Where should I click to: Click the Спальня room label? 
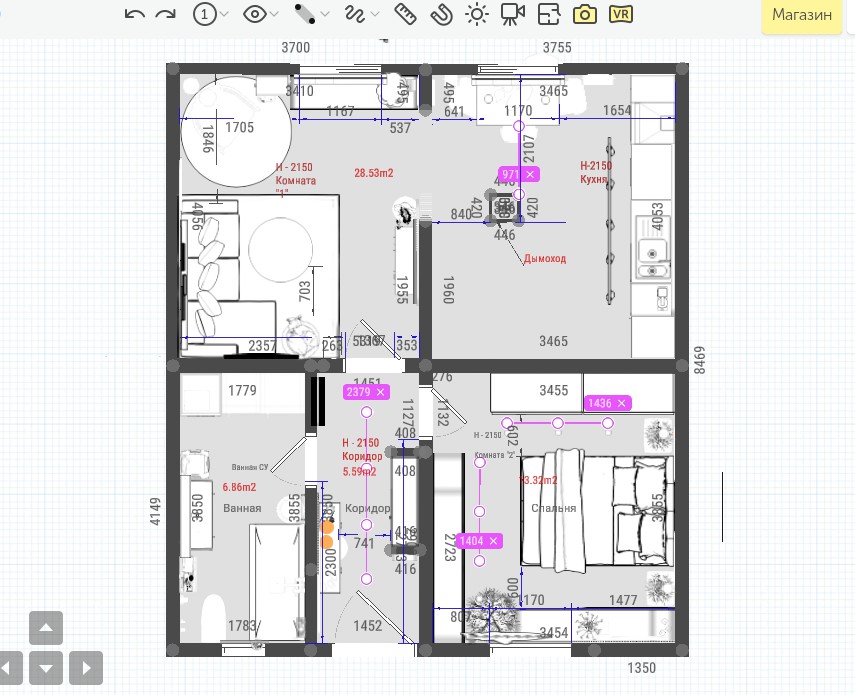[x=553, y=508]
